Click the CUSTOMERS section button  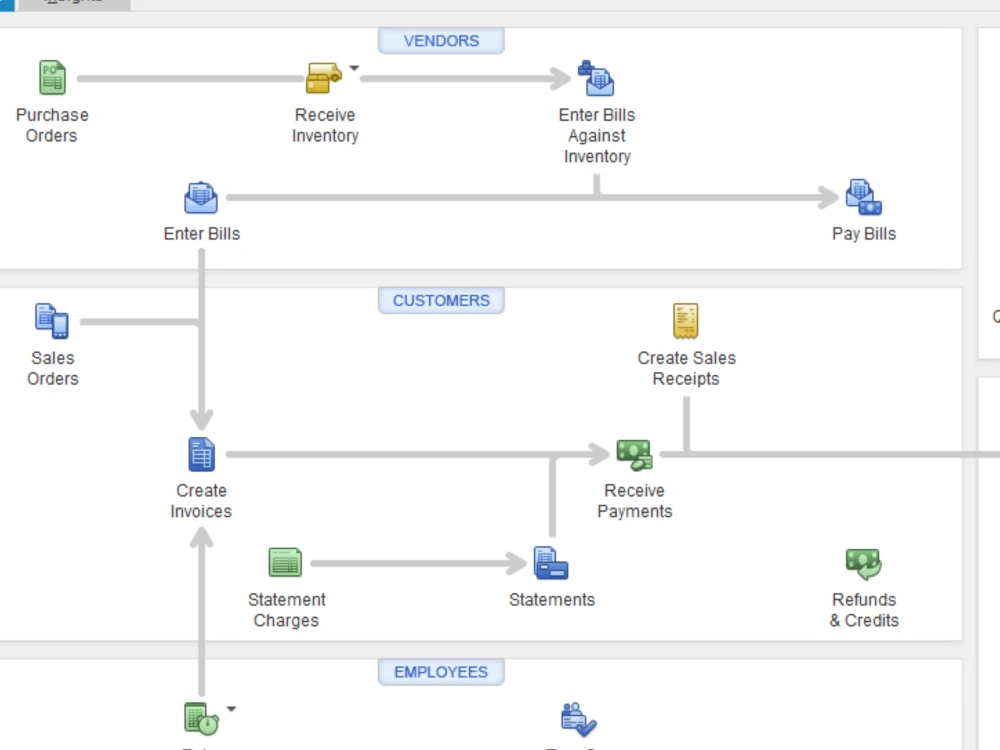[441, 300]
